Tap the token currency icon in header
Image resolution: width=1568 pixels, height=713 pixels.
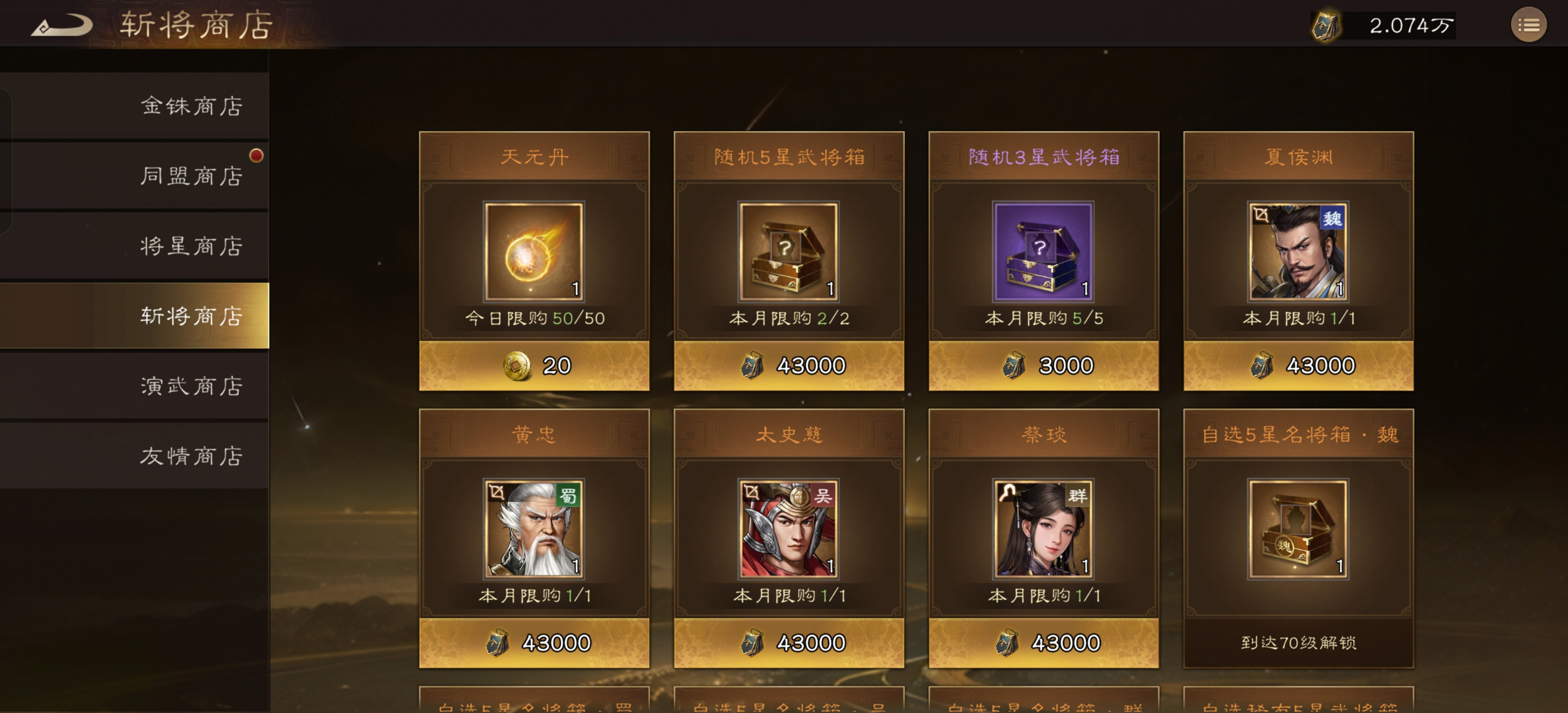(x=1325, y=26)
